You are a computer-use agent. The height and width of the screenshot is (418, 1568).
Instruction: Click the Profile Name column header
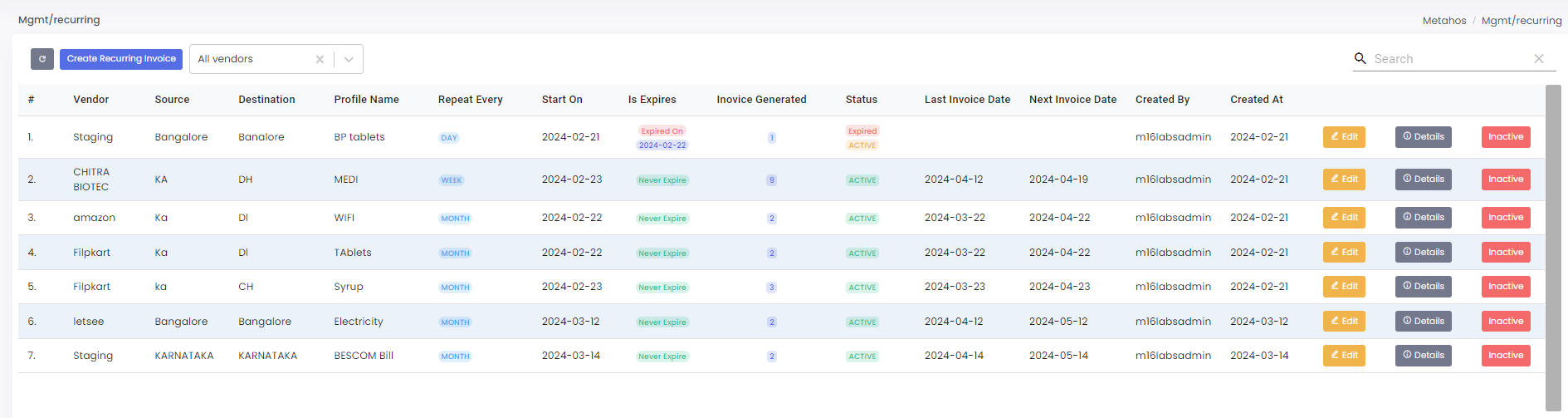pos(366,100)
